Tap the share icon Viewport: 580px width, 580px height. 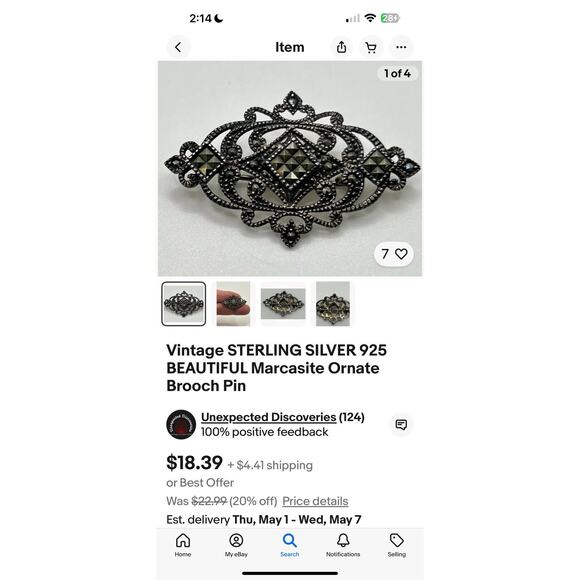coord(341,47)
